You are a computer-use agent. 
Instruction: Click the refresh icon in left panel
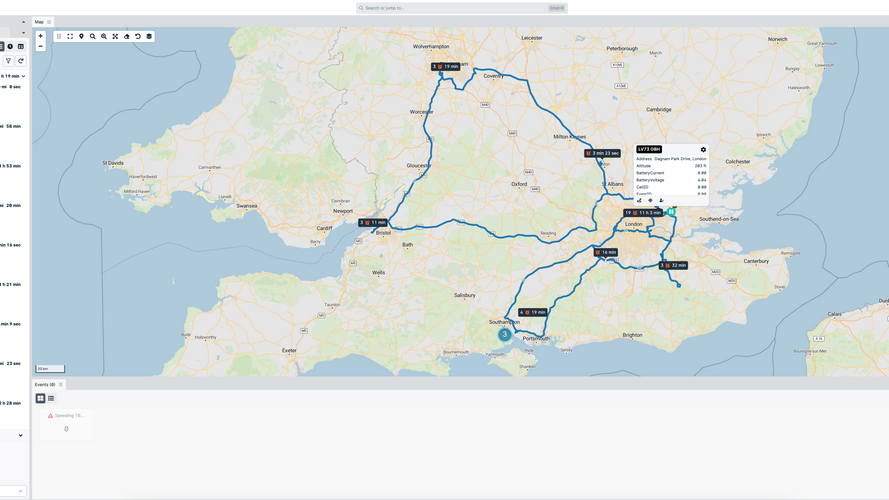(x=21, y=61)
